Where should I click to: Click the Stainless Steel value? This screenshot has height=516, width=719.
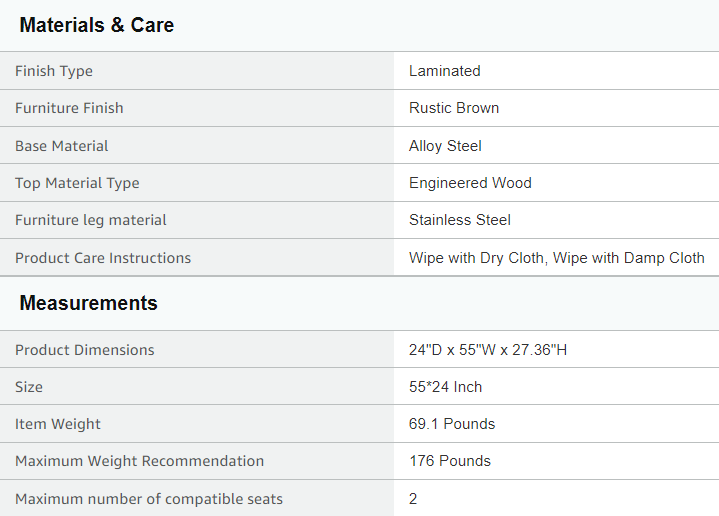[460, 220]
